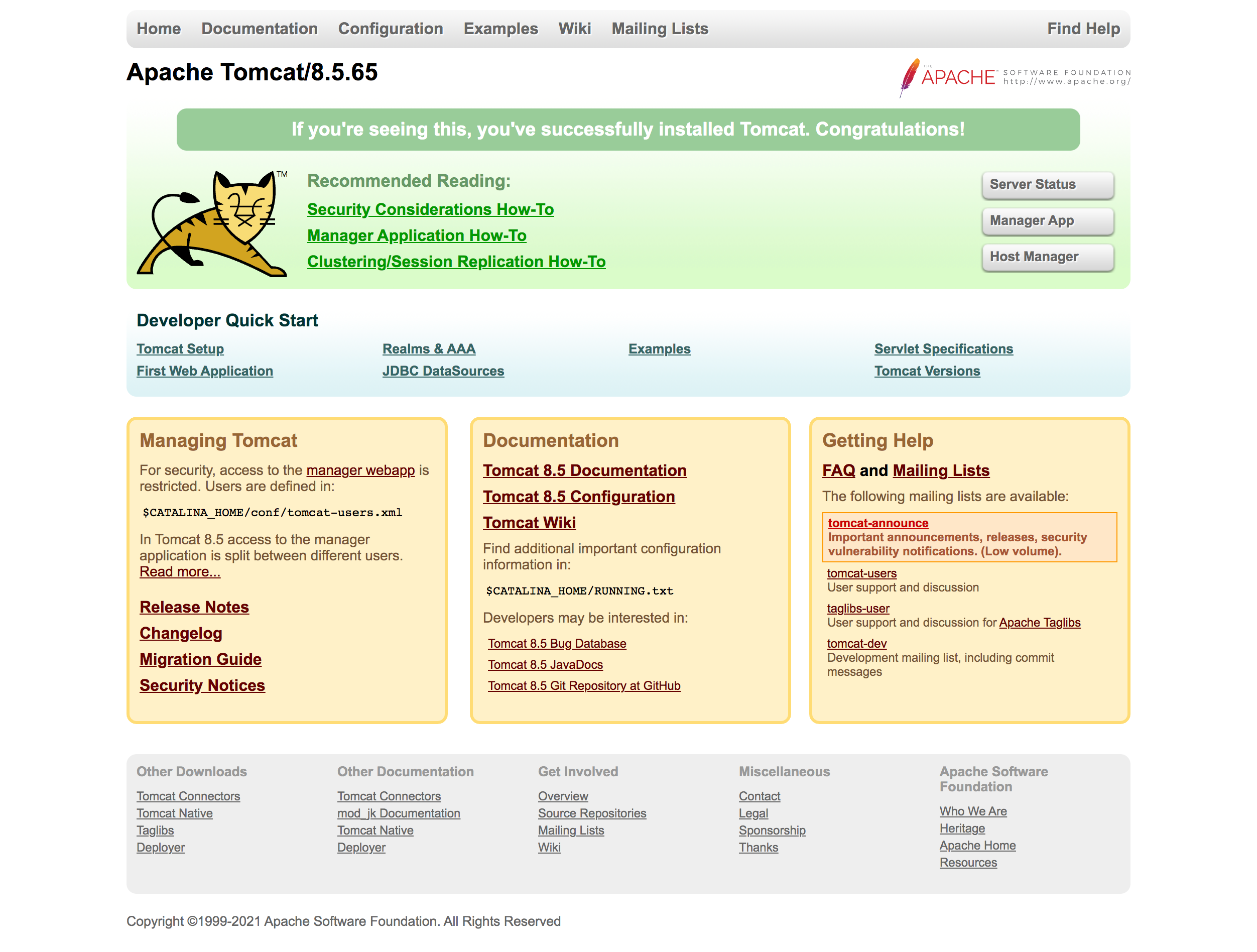Open the Legal footer link
Viewport: 1257px width, 952px height.
click(753, 813)
